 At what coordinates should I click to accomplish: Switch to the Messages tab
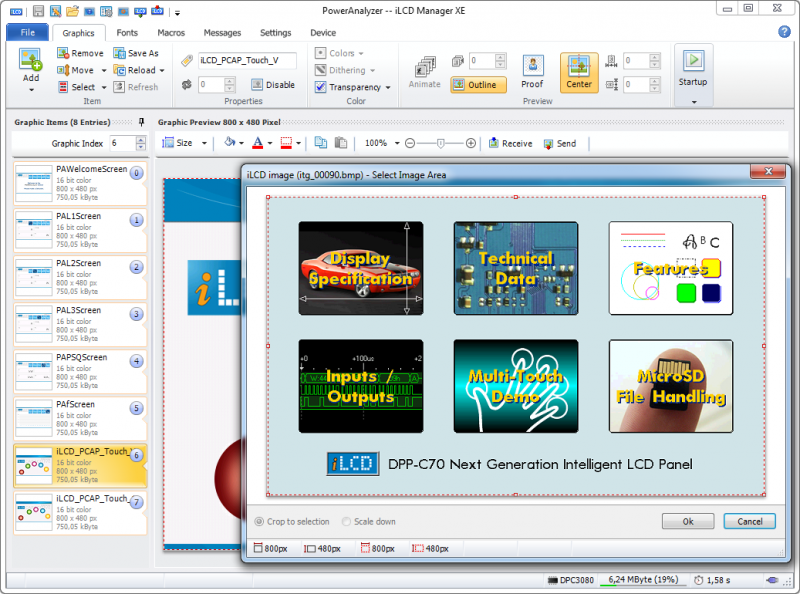click(x=222, y=33)
